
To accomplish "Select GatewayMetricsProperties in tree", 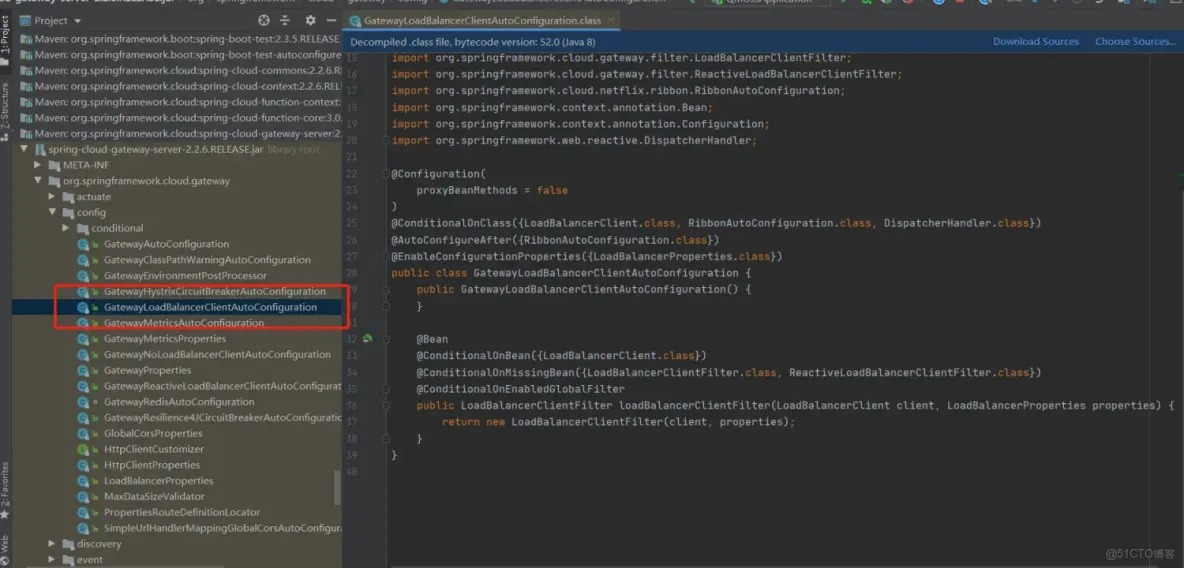I will [x=165, y=339].
